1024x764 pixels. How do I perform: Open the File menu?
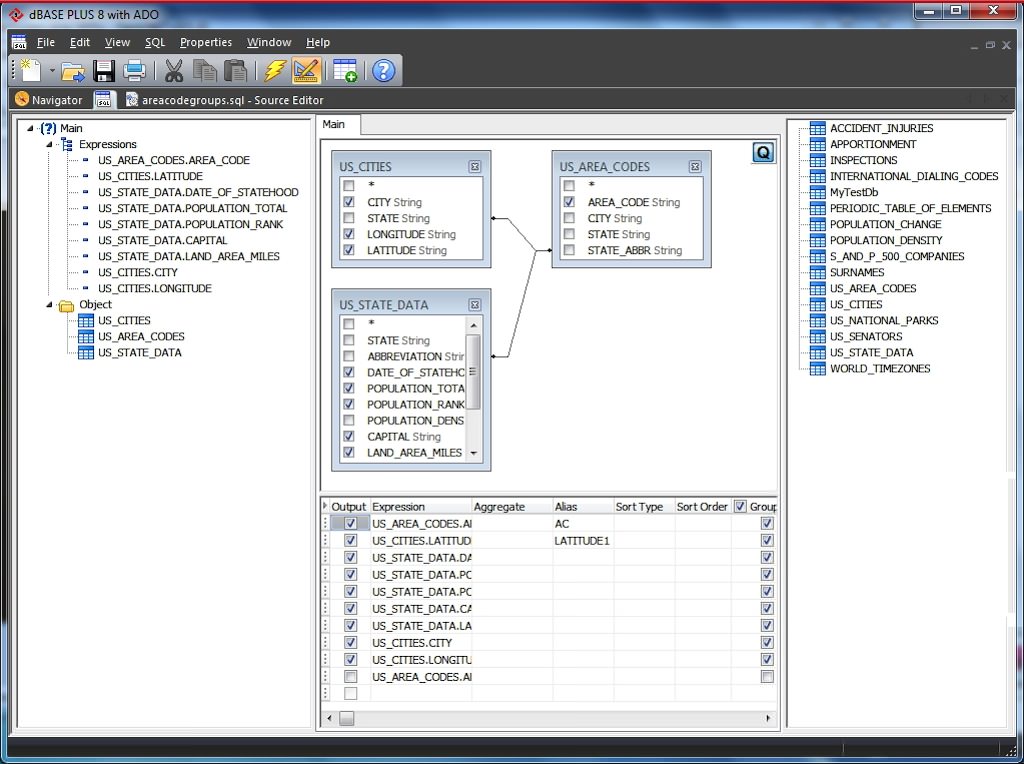[46, 42]
